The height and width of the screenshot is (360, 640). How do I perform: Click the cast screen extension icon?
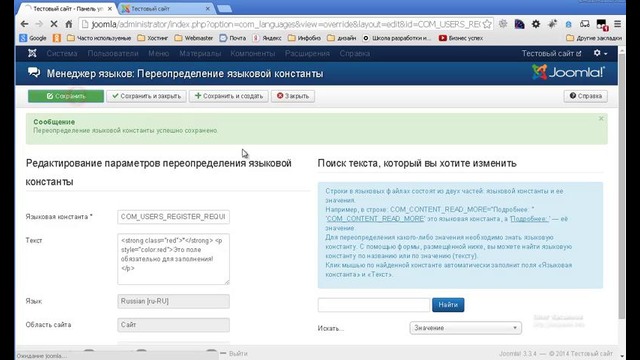[x=585, y=24]
